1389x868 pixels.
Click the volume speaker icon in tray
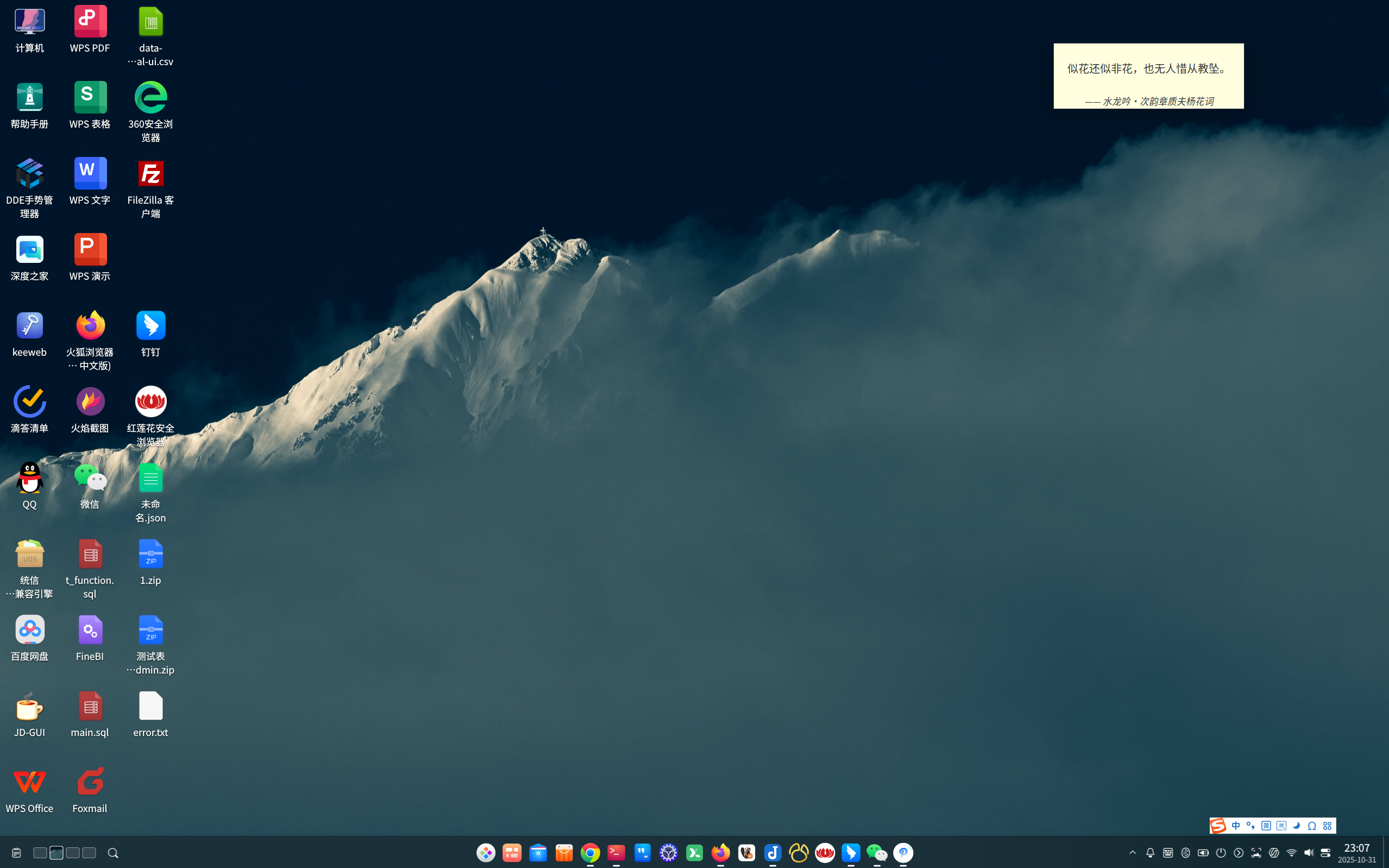1309,852
